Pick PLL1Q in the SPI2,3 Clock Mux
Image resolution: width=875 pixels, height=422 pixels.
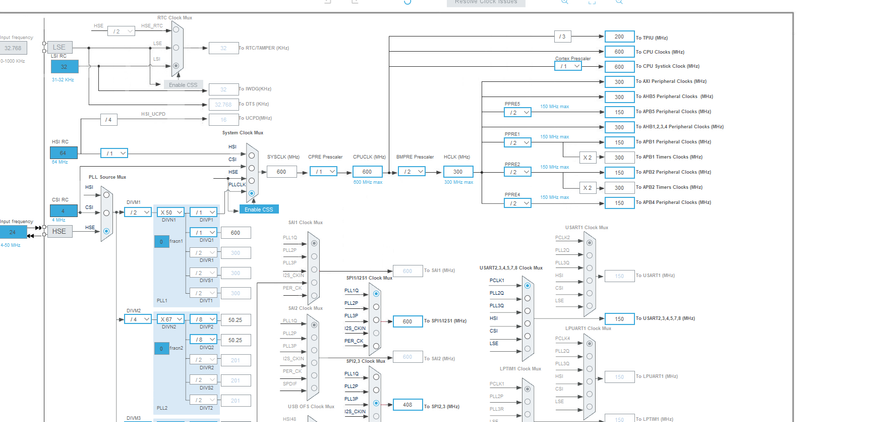point(376,377)
